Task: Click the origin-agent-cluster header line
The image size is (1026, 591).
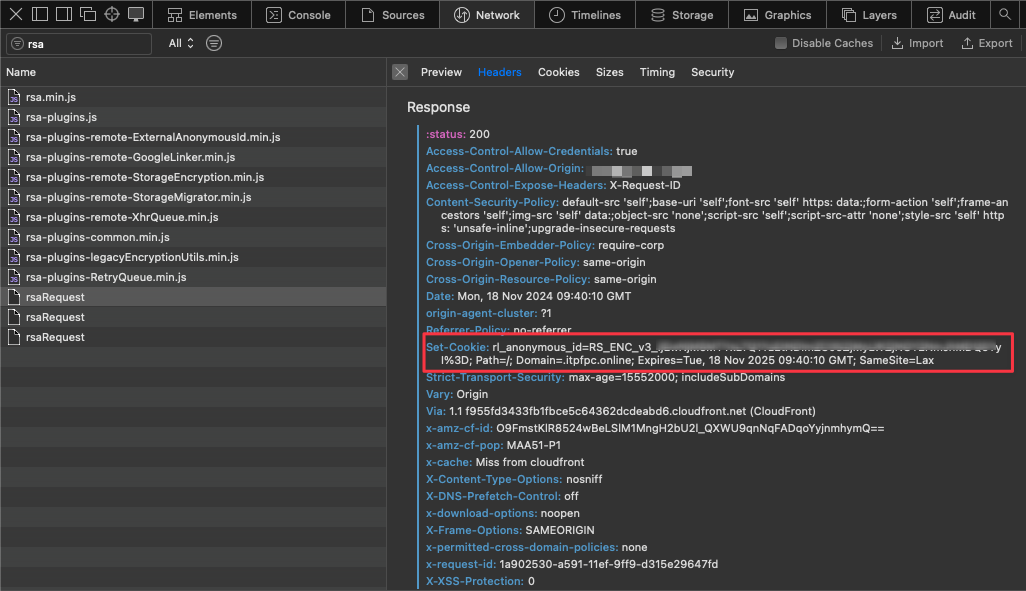Action: coord(489,313)
